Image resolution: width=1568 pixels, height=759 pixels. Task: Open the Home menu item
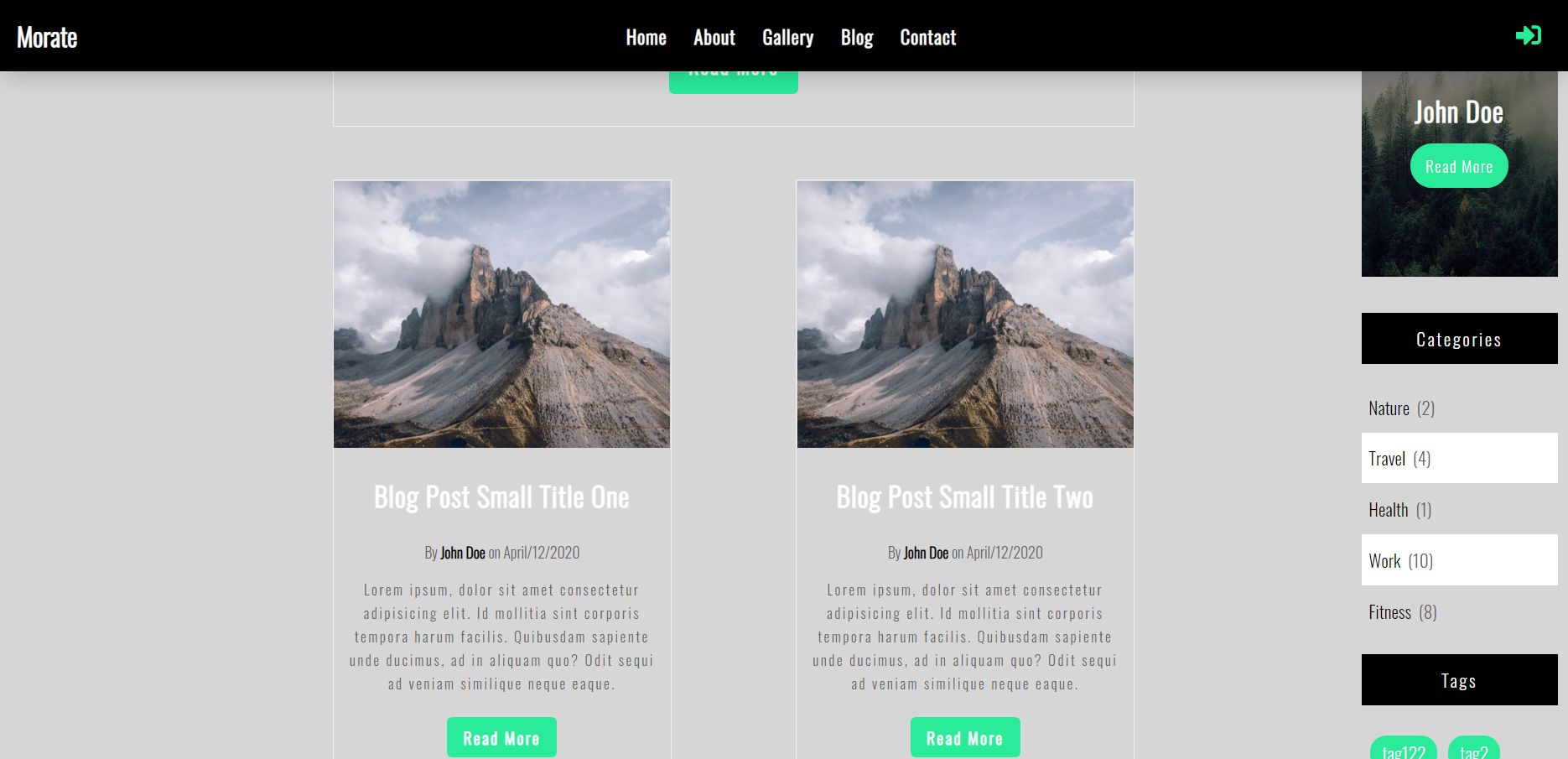pos(646,38)
